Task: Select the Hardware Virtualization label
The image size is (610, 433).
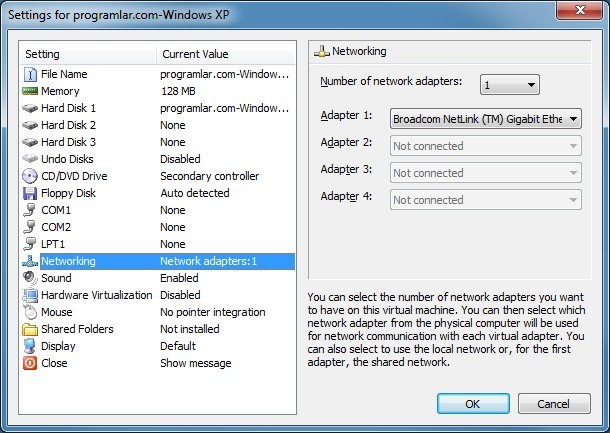Action: click(96, 295)
